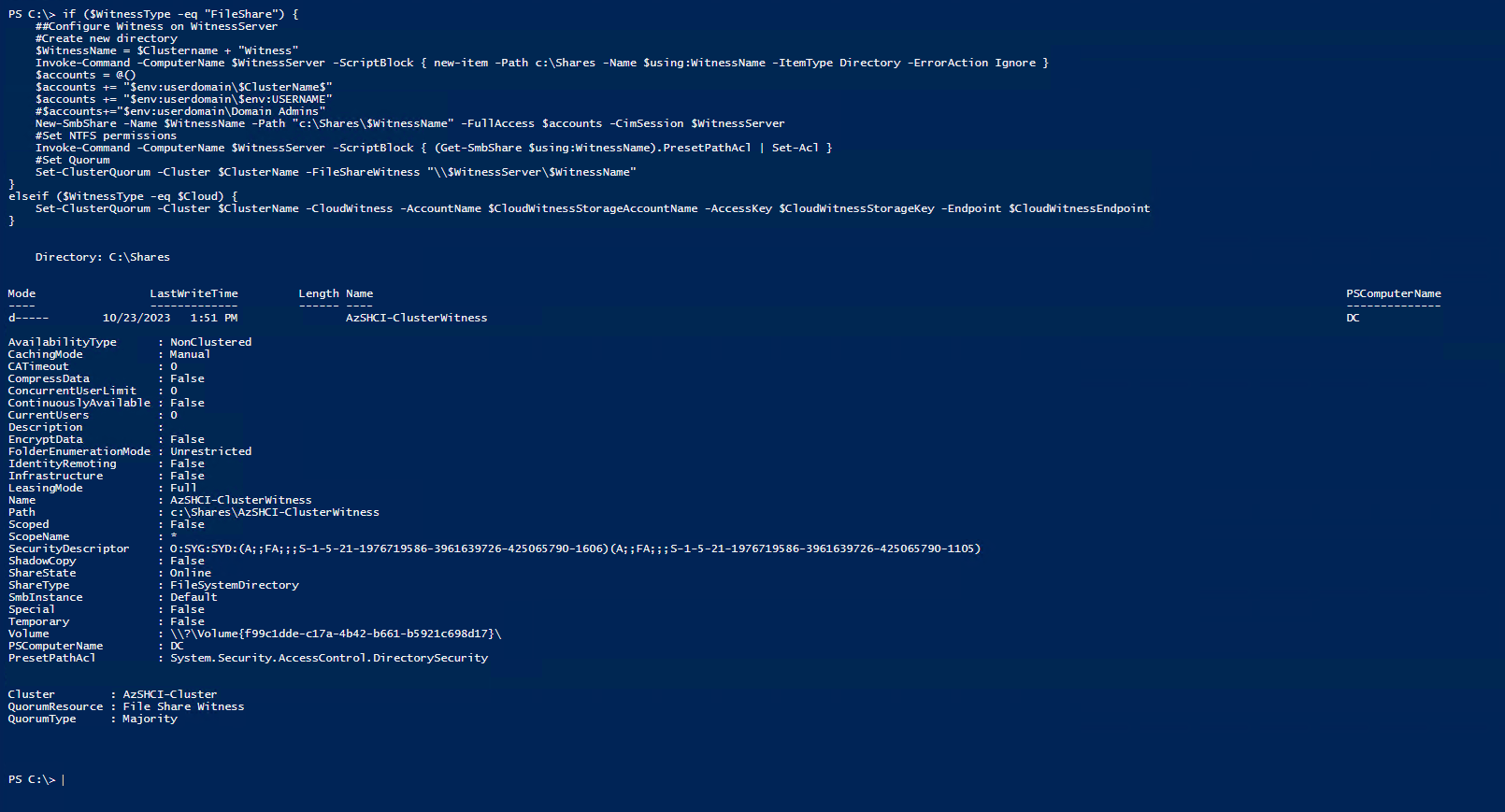This screenshot has width=1505, height=812.
Task: Click the c:\Shares\AzSHCI-ClusterWitness Path value
Action: 274,512
